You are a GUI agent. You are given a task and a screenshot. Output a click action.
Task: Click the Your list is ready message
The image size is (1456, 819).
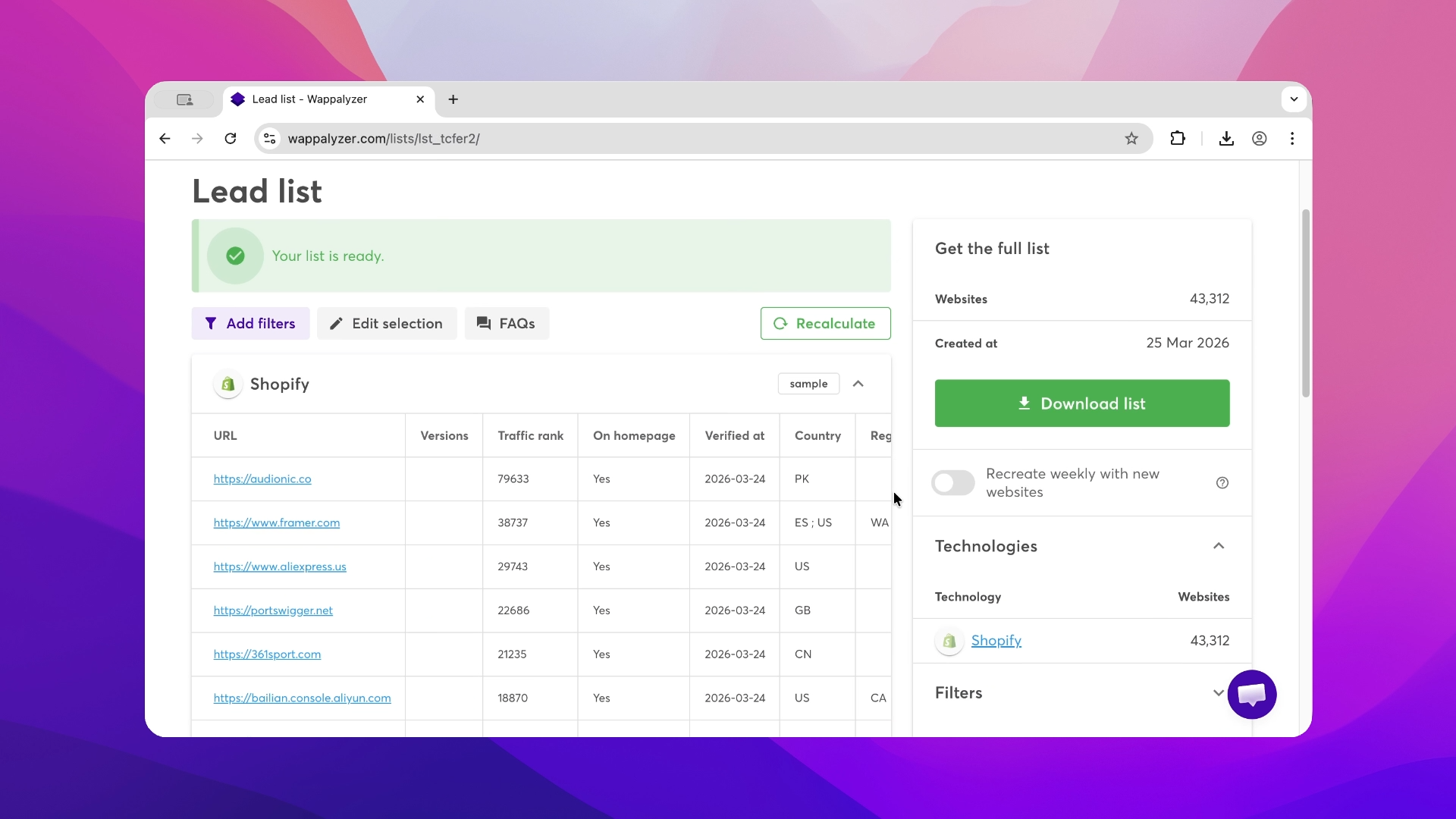[328, 256]
